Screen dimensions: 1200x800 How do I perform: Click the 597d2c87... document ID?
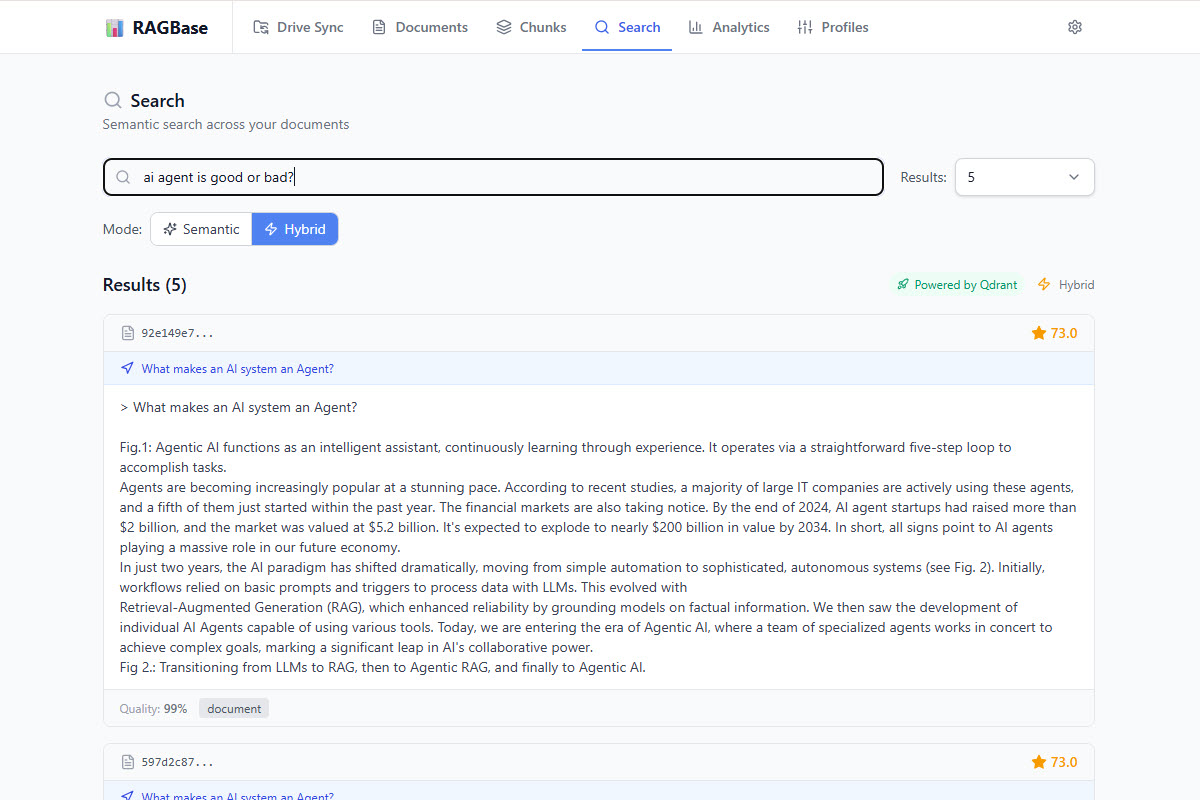[x=177, y=762]
